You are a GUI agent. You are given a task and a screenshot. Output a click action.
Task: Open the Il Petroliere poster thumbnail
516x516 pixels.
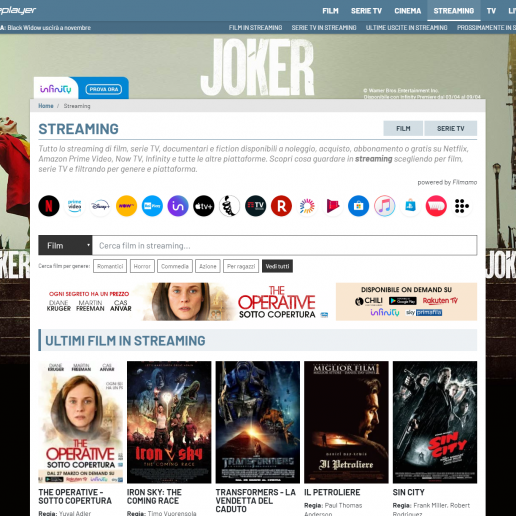click(x=346, y=422)
